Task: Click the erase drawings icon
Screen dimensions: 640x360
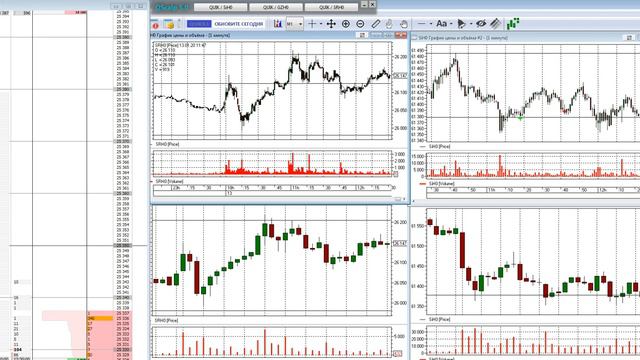Action: pyautogui.click(x=495, y=24)
